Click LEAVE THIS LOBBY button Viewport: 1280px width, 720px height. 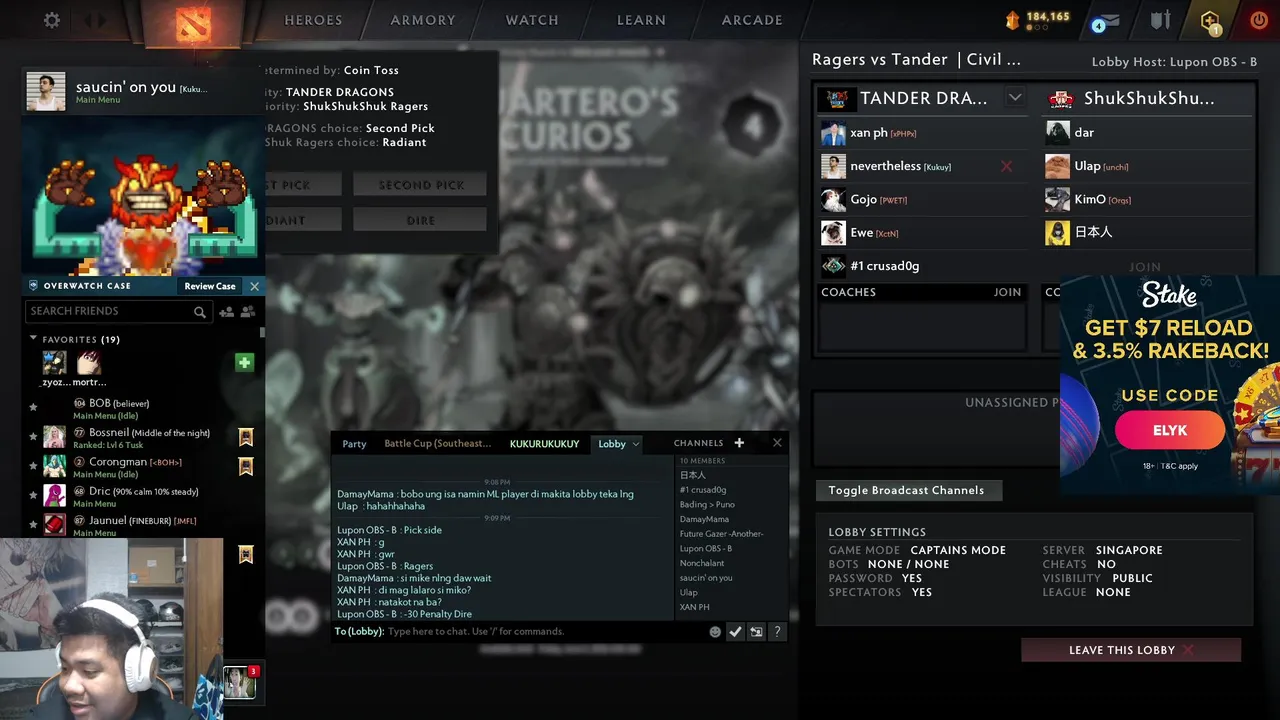pos(1131,650)
